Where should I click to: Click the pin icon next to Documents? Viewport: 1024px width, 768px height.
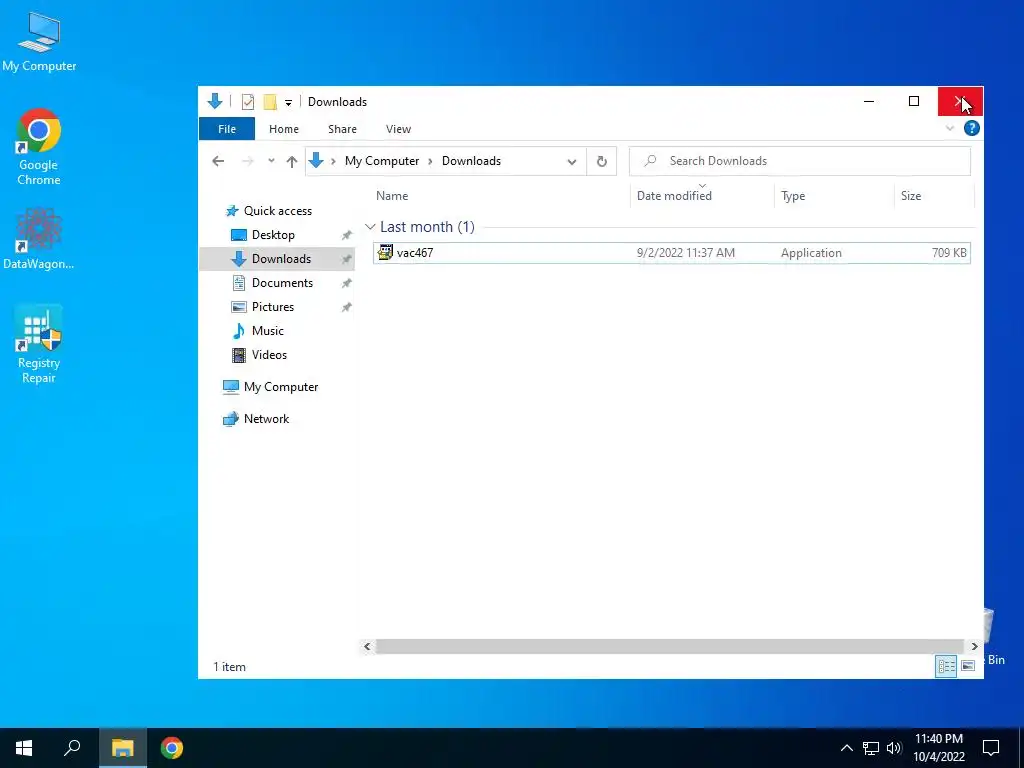pyautogui.click(x=347, y=283)
